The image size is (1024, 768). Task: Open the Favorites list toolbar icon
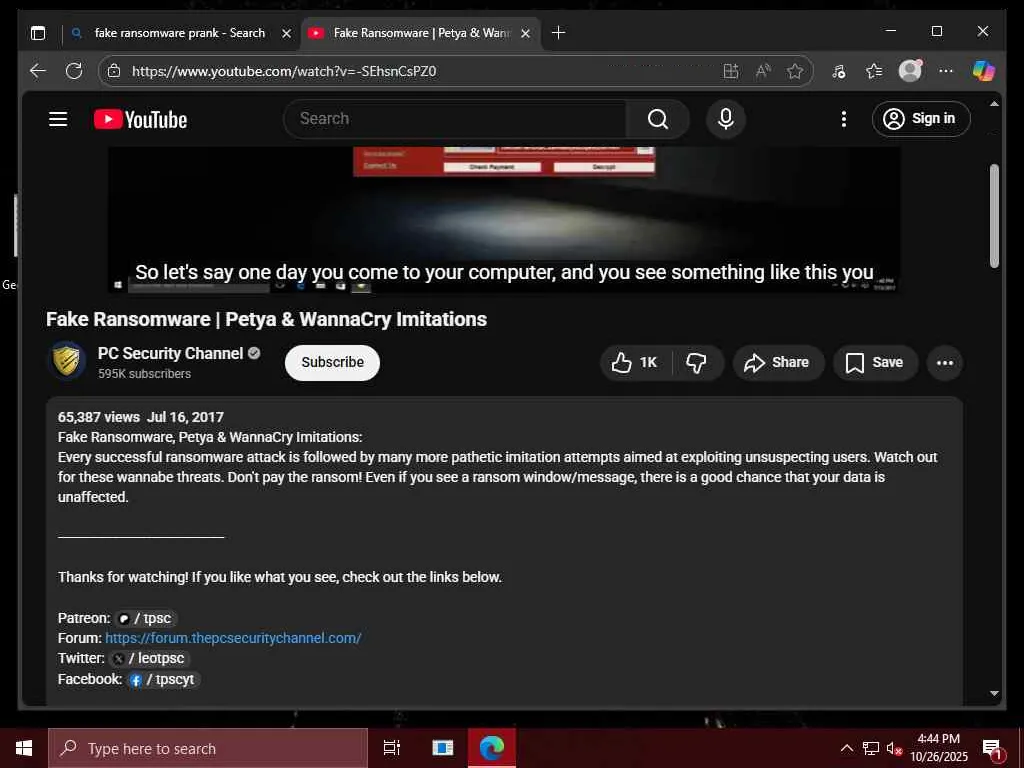(x=874, y=71)
